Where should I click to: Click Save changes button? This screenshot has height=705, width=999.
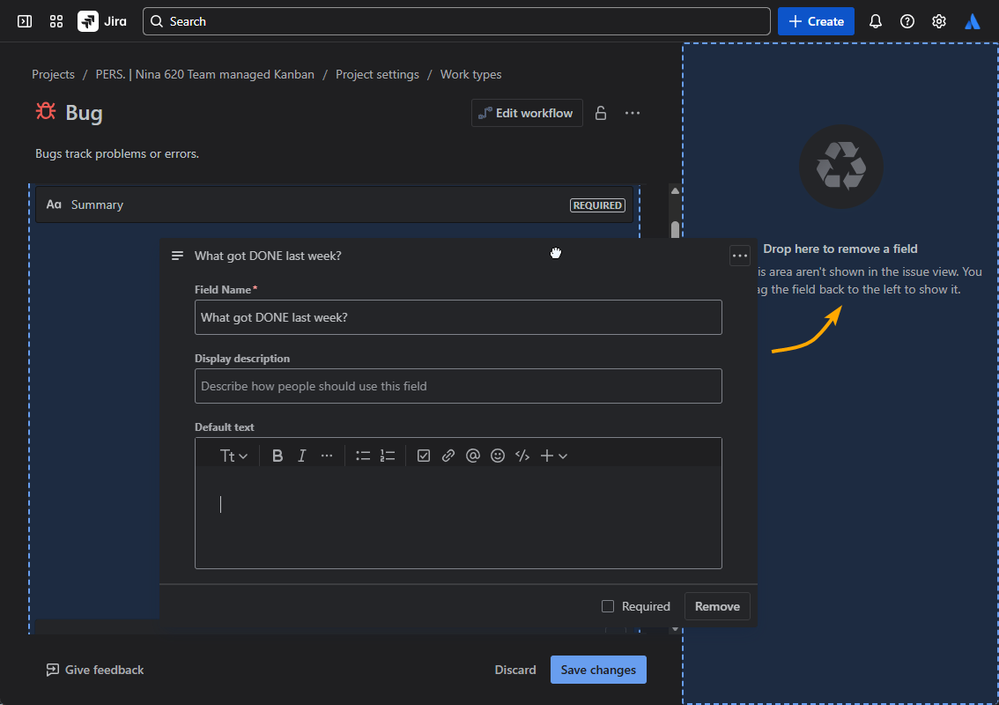pos(598,670)
